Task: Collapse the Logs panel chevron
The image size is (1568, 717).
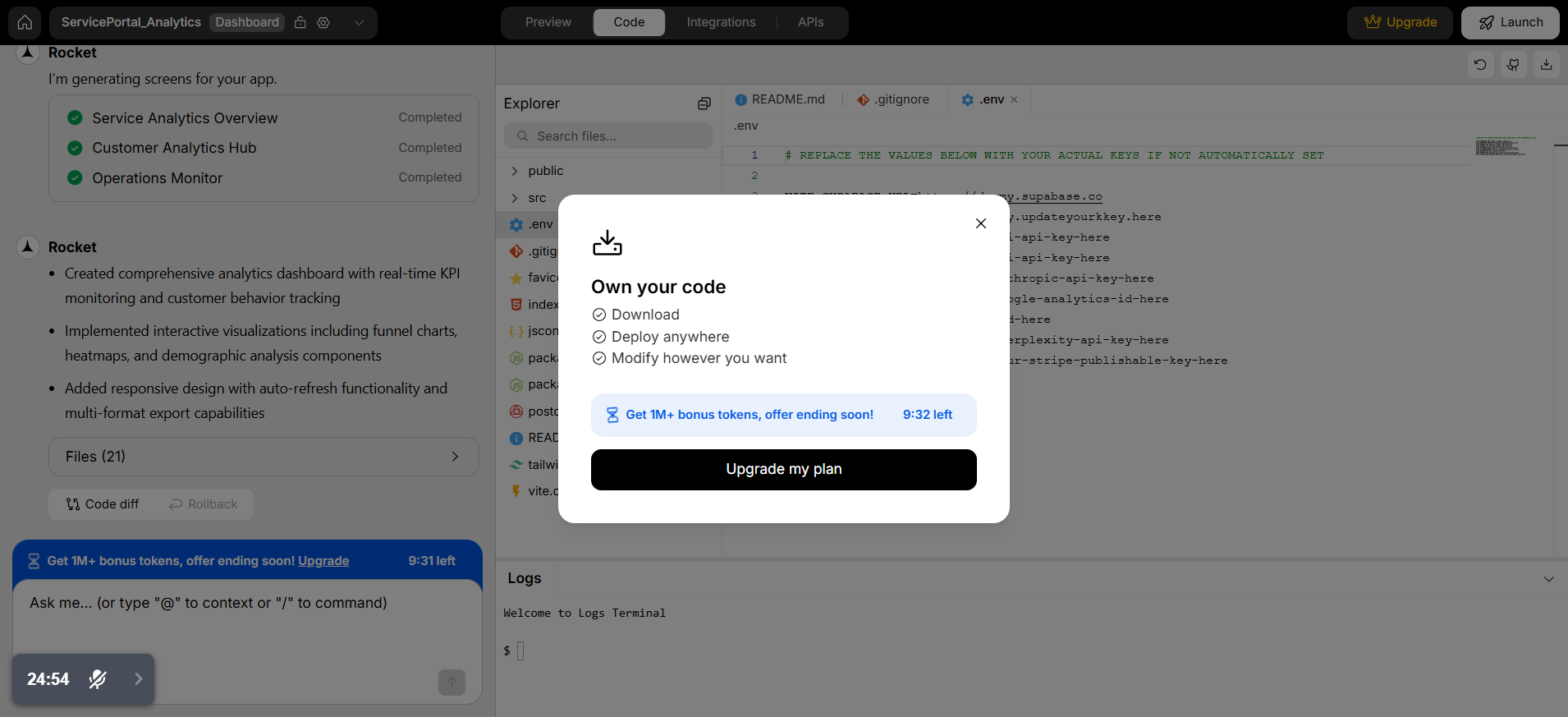Action: 1548,579
